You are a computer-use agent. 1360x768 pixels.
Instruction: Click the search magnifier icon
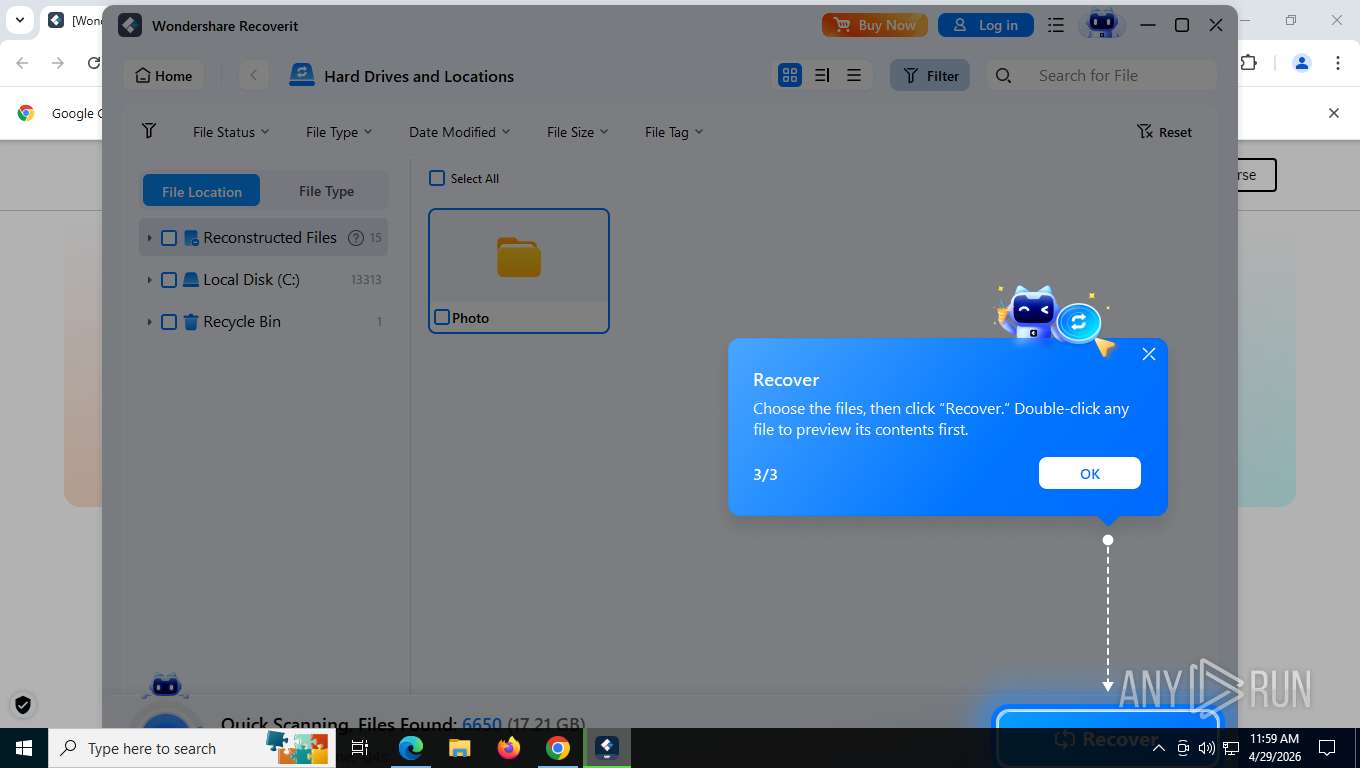1004,76
